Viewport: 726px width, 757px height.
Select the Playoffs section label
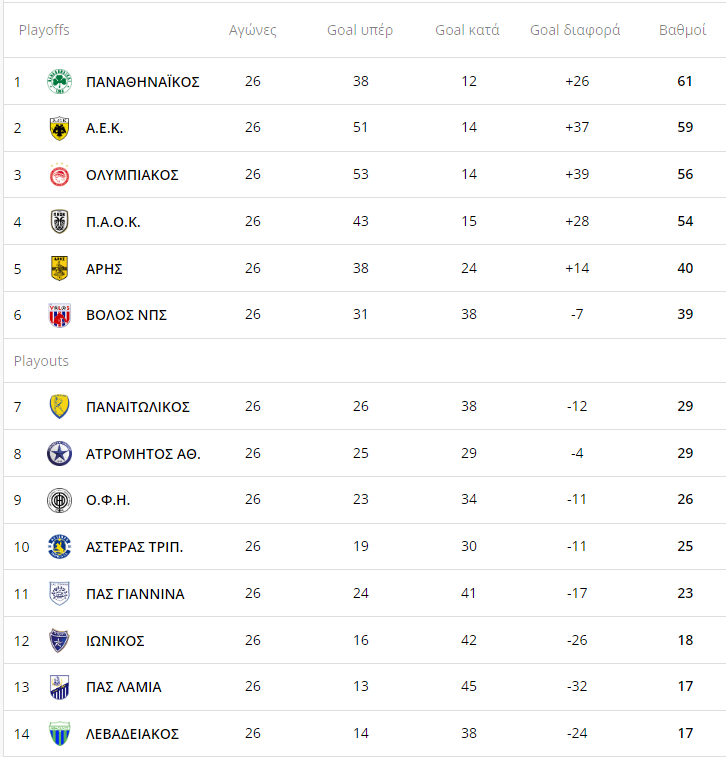[x=44, y=30]
